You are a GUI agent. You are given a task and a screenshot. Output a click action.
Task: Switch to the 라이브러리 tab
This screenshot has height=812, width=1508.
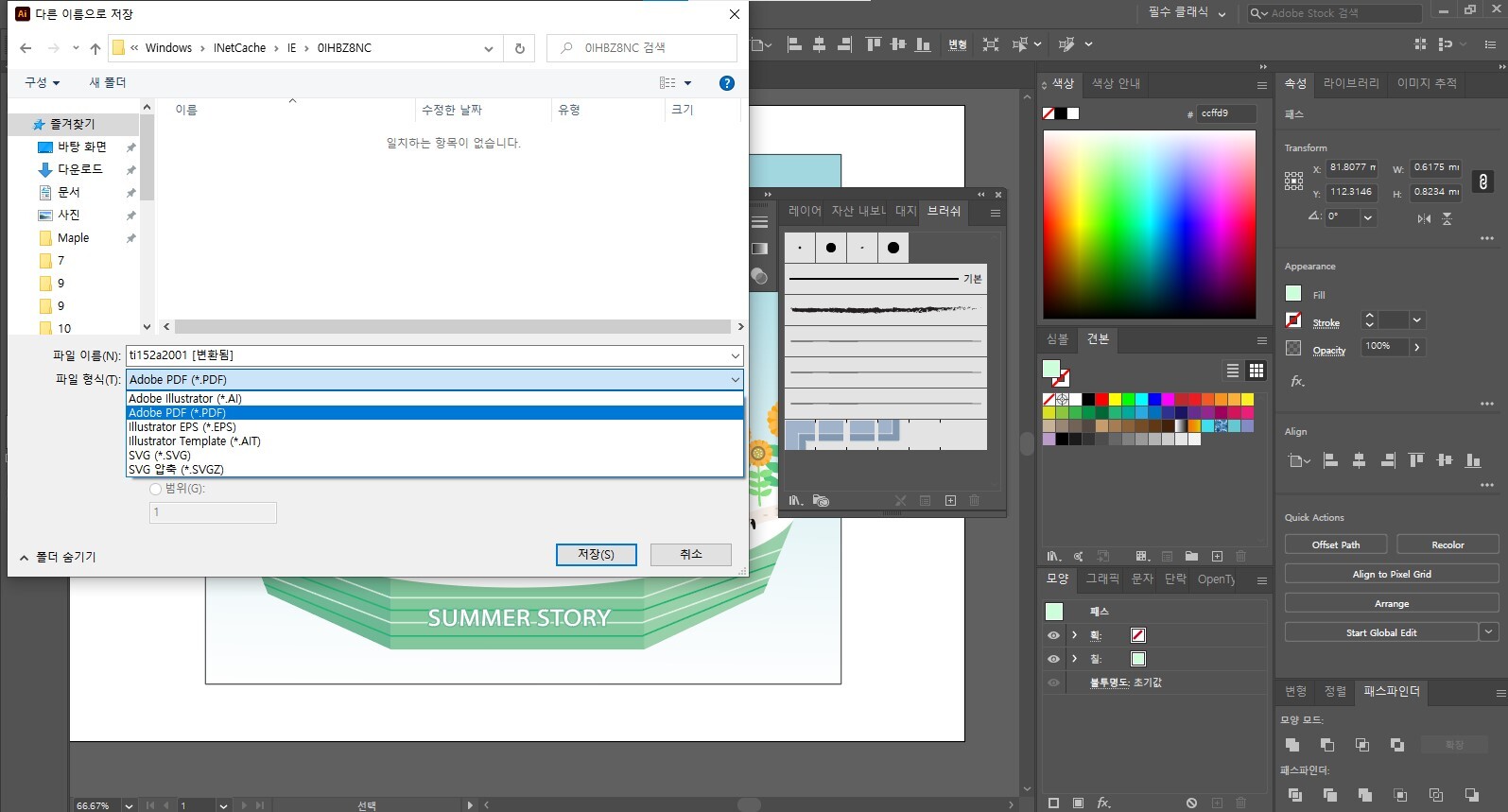(x=1350, y=83)
